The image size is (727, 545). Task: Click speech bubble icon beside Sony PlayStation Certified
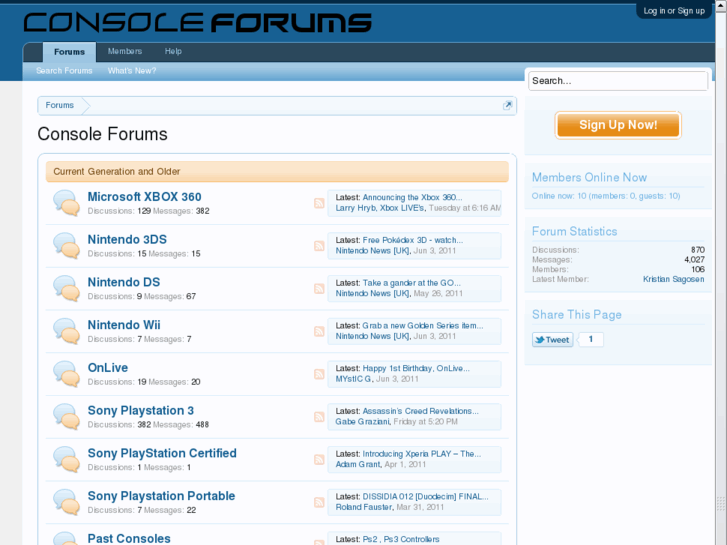[x=66, y=459]
